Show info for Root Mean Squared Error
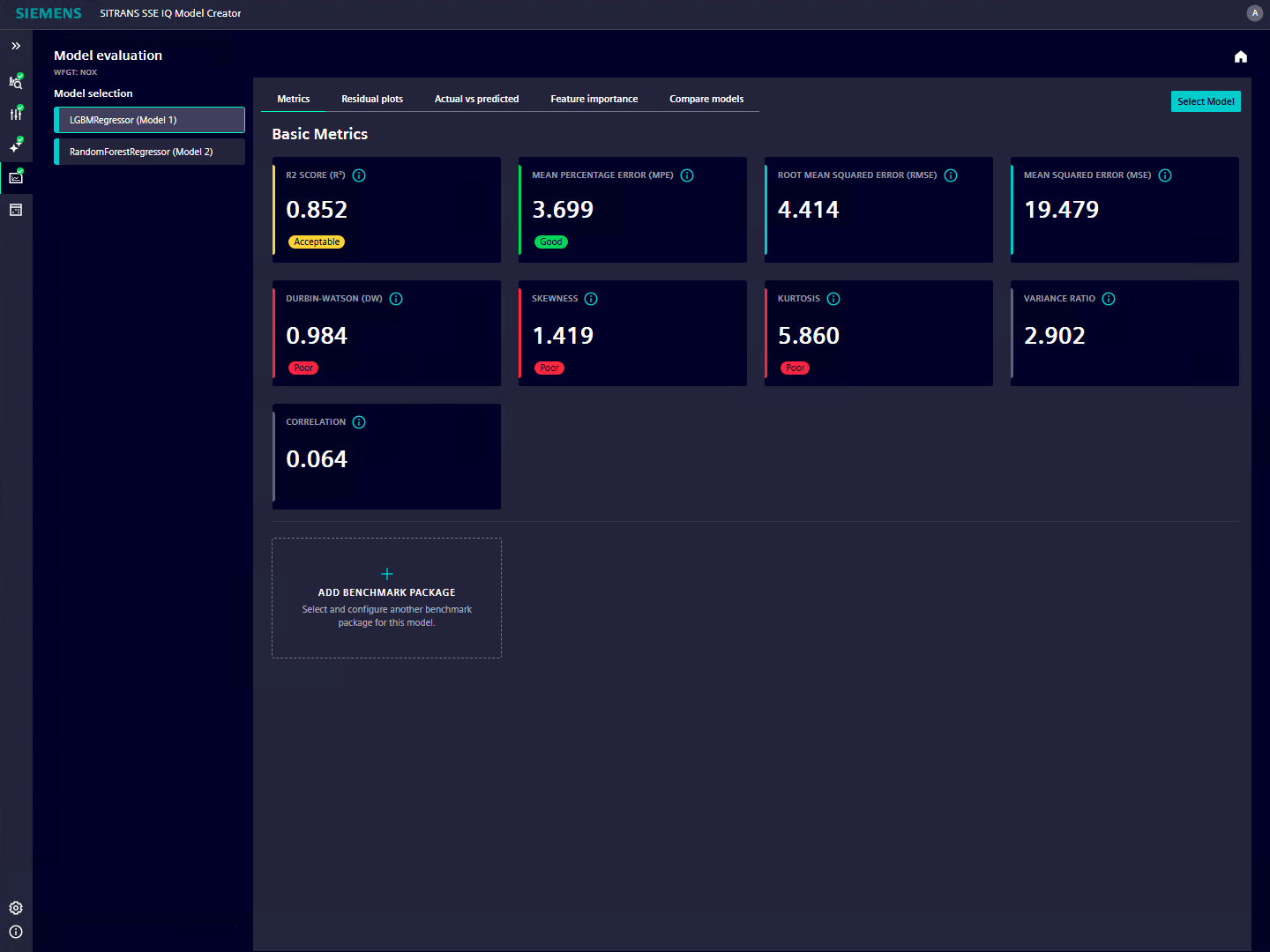This screenshot has width=1270, height=952. click(x=951, y=175)
